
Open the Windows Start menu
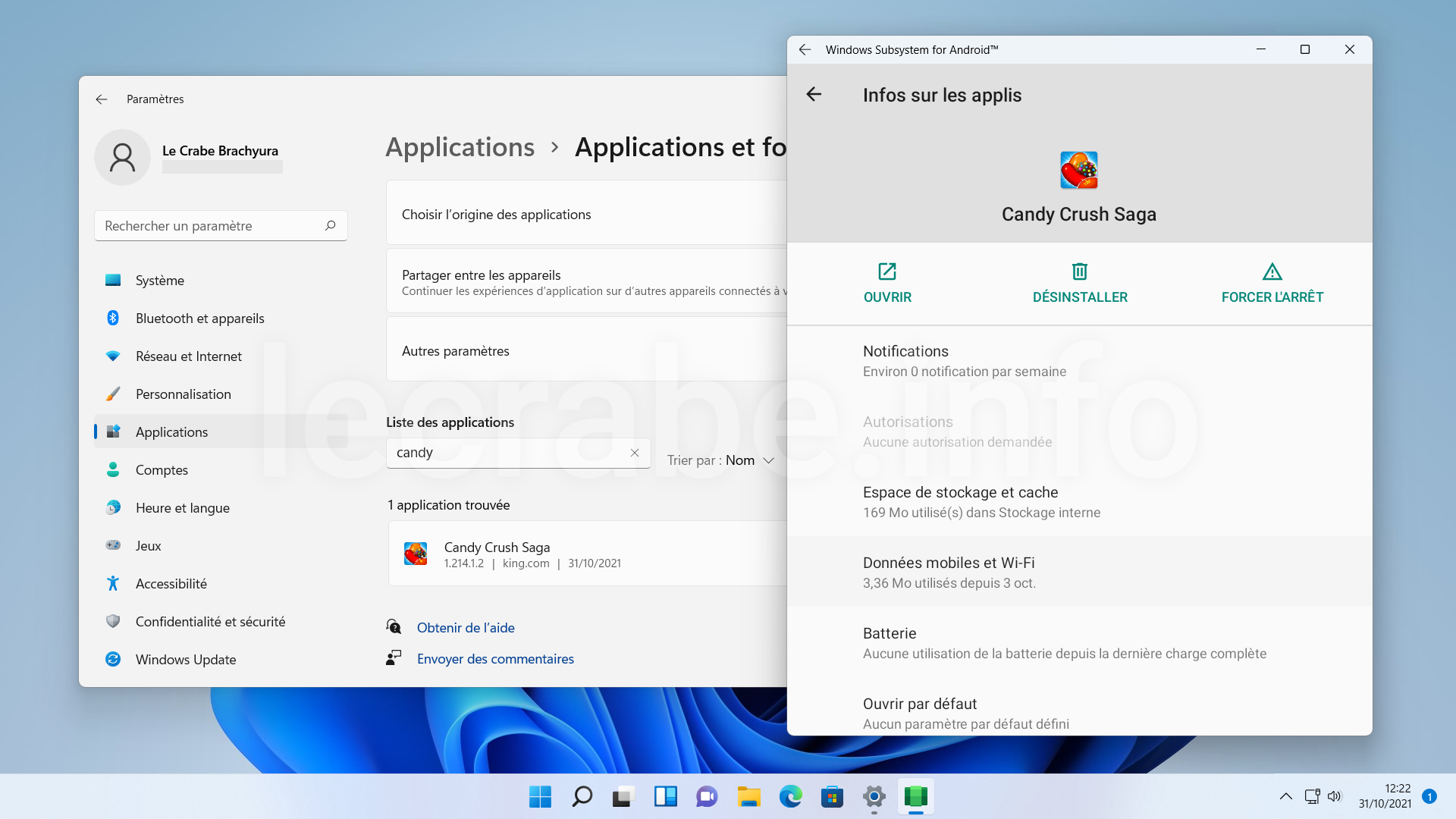[540, 796]
